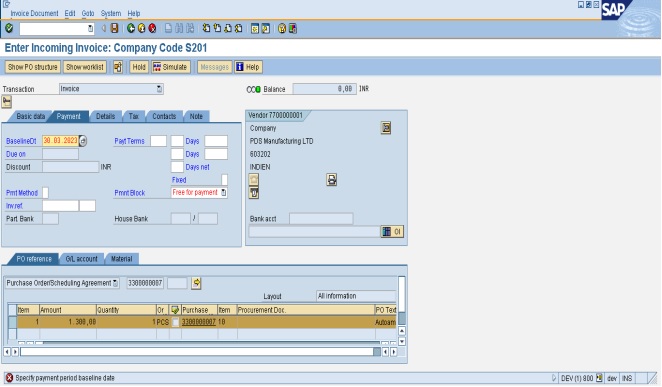The image size is (662, 387).
Task: Click the table horizontal scrollbar track
Action: [x=197, y=352]
